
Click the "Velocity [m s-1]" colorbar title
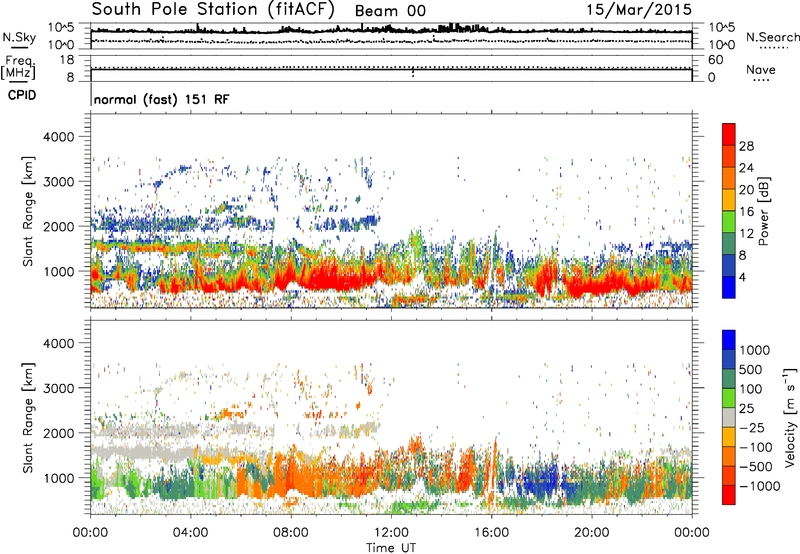coord(790,417)
